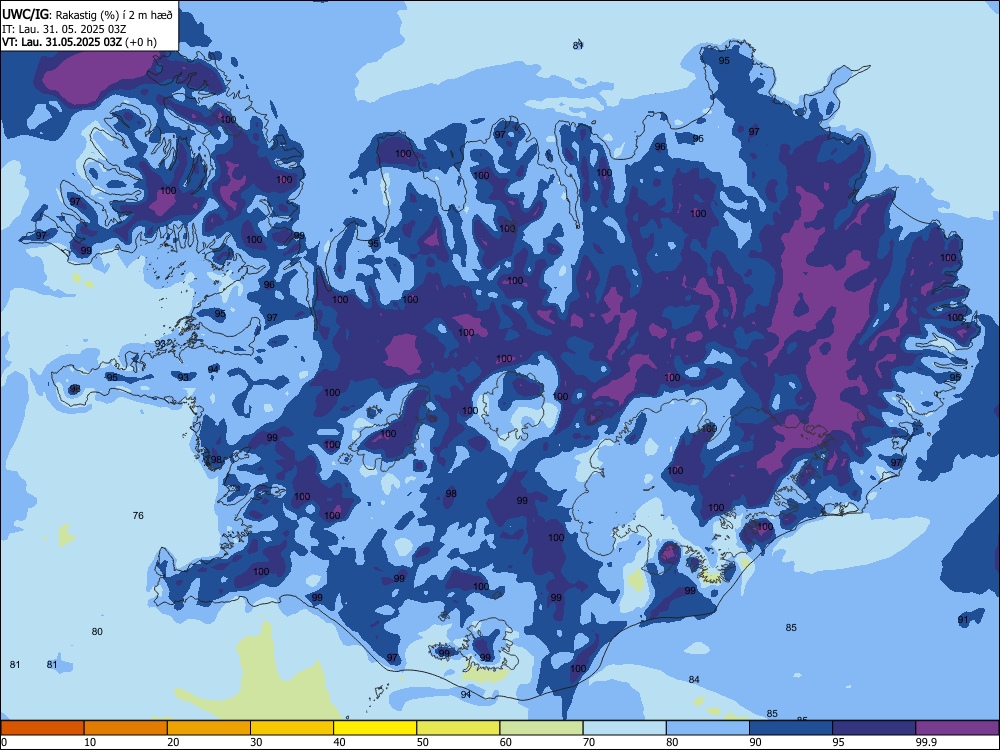This screenshot has height=750, width=1000.
Task: Select the "84" humidity value on the map
Action: (x=694, y=679)
